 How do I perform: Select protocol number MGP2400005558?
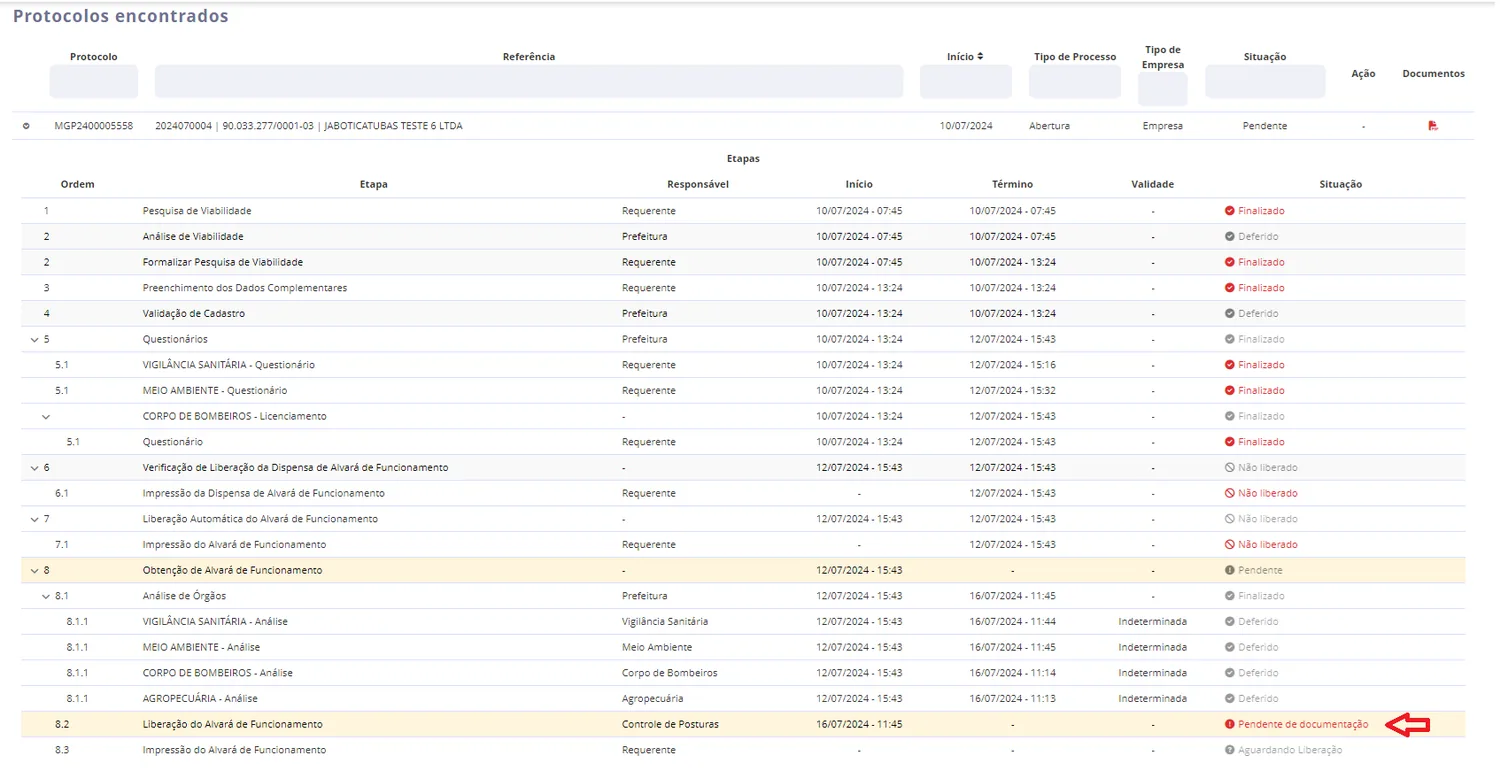click(94, 126)
